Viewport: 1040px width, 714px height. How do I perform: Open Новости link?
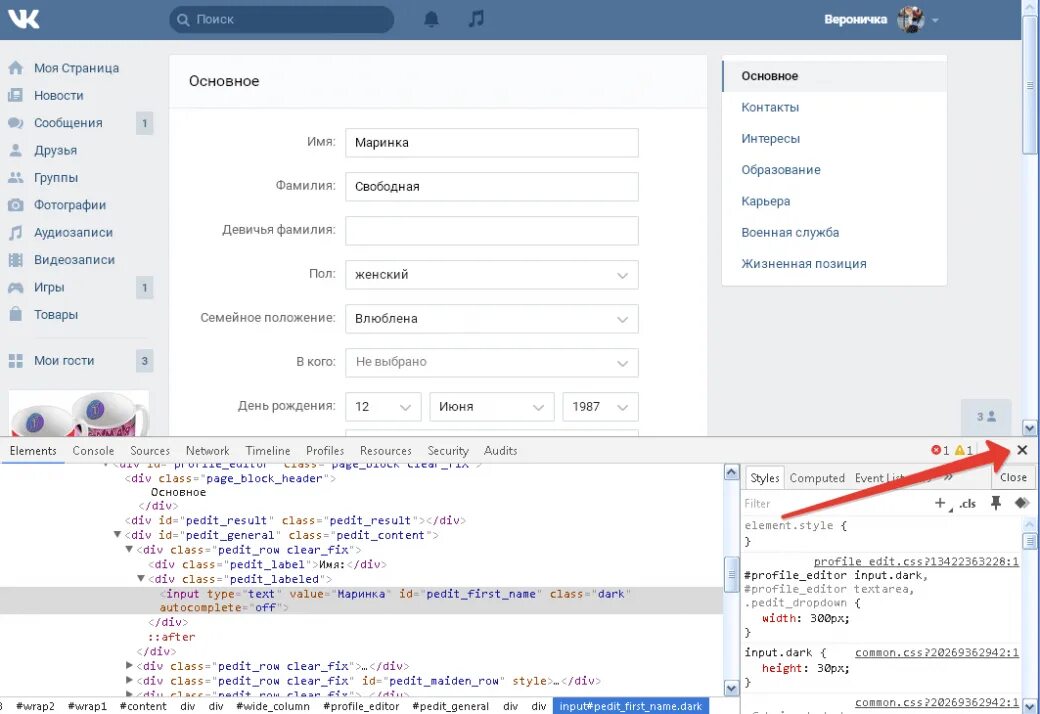point(58,95)
